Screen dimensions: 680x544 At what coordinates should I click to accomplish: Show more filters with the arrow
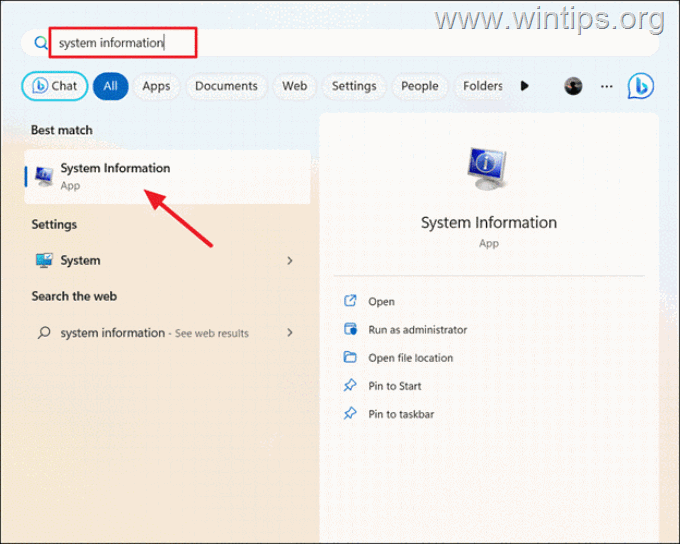click(x=524, y=86)
